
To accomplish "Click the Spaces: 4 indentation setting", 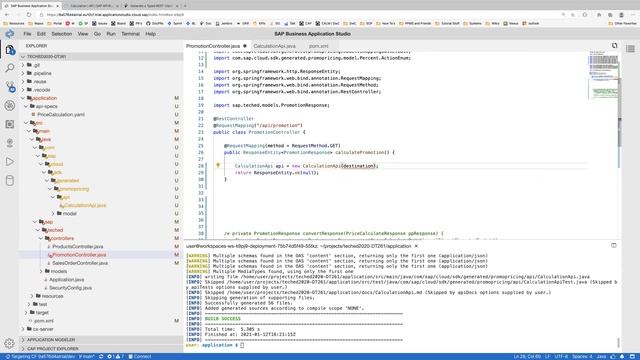I will tap(582, 356).
